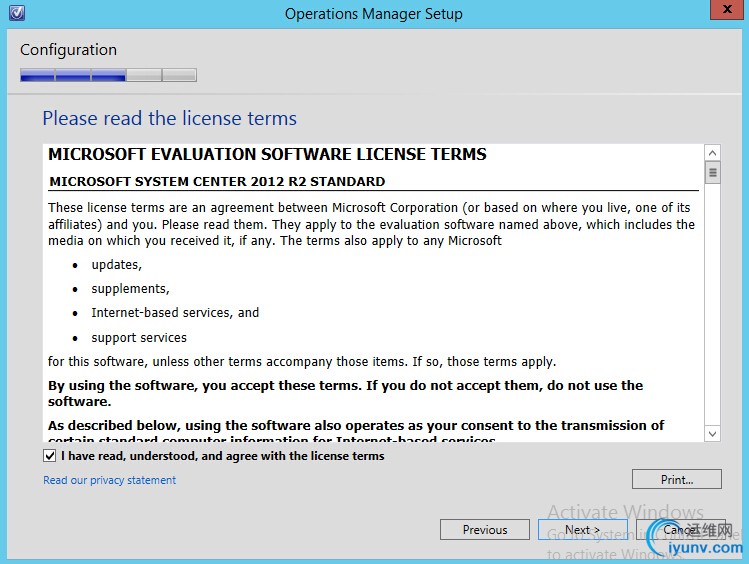Click the "supplements," bullet item
The width and height of the screenshot is (749, 564).
pos(130,289)
